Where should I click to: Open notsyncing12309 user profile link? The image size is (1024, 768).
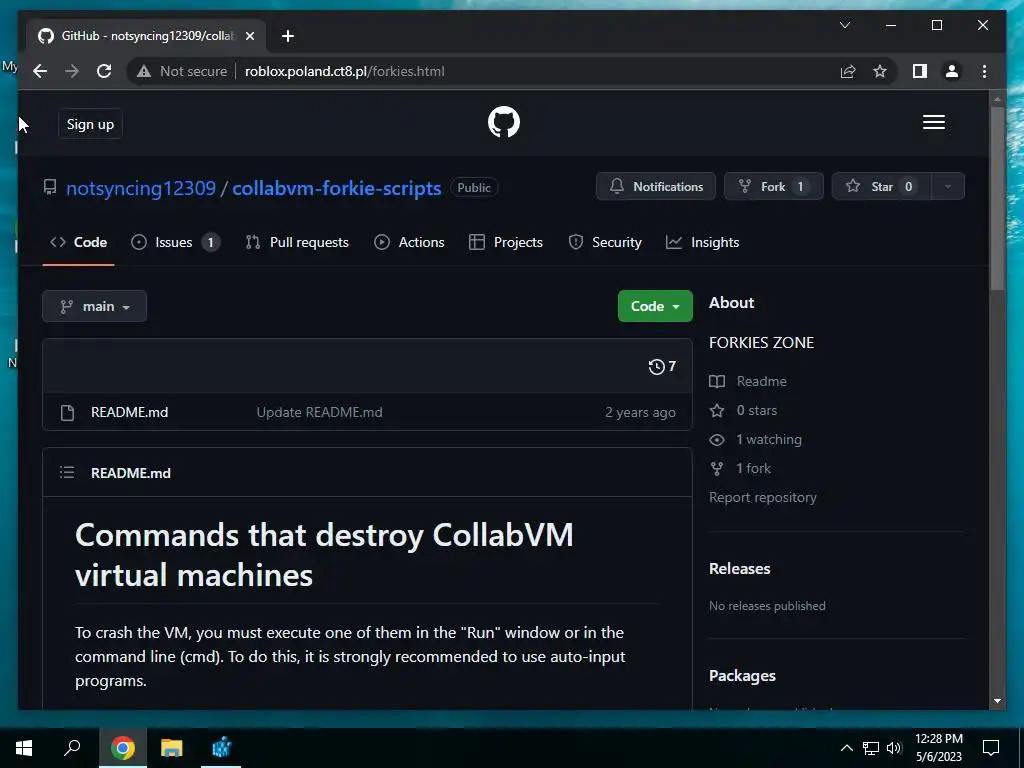point(141,188)
